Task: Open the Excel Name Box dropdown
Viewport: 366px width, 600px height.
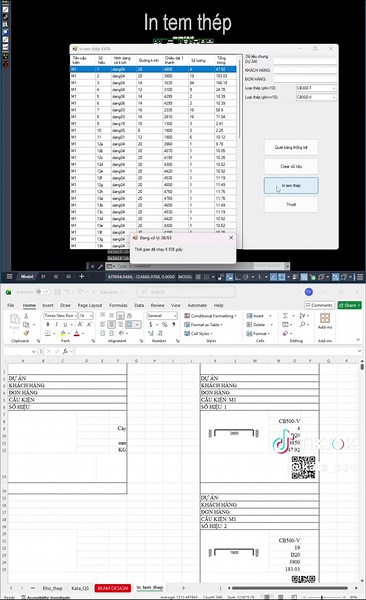Action: [34, 351]
